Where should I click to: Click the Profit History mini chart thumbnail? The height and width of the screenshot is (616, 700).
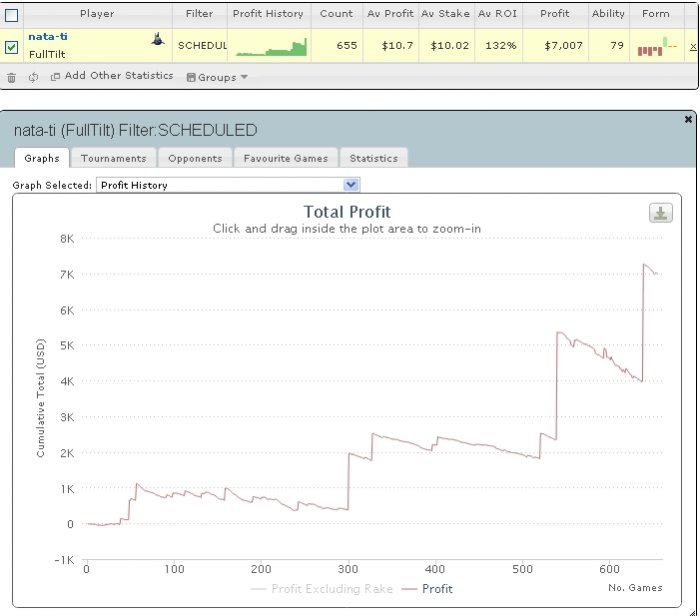pos(271,47)
